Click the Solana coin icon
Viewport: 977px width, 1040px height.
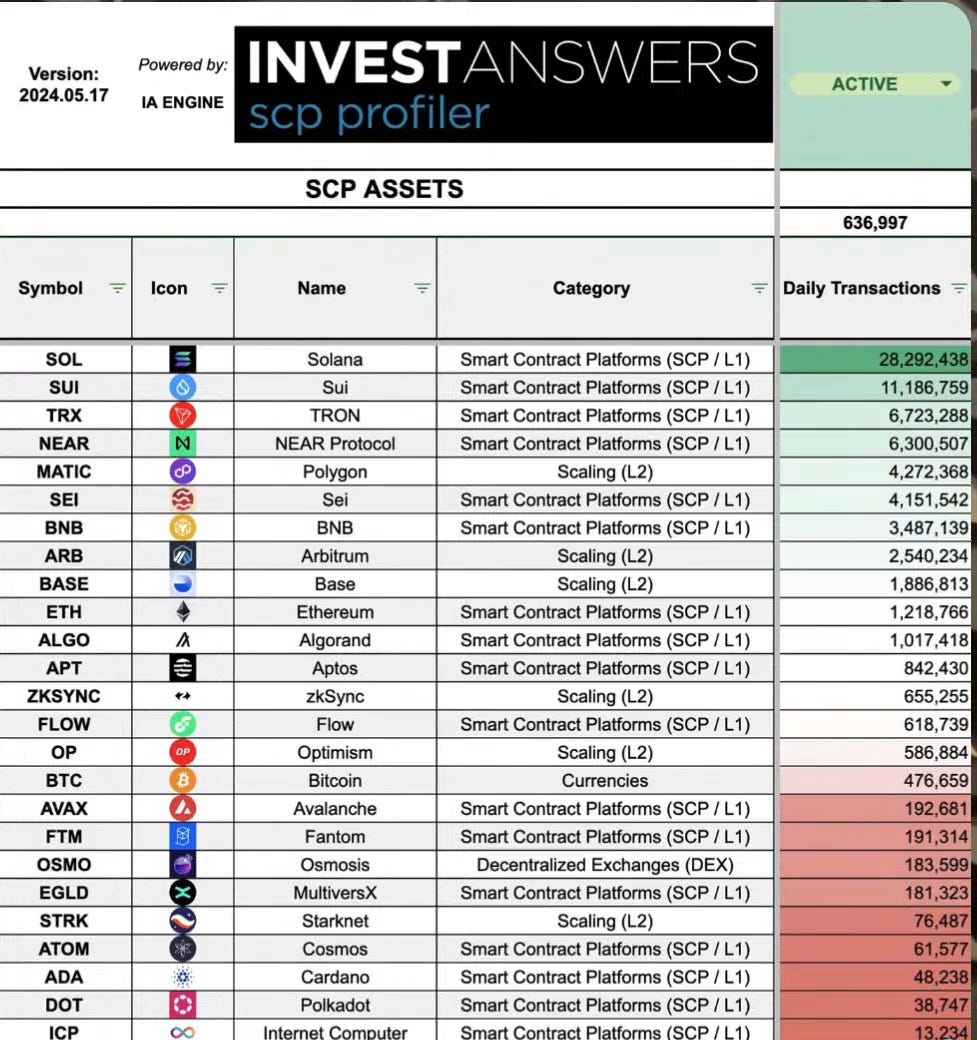tap(183, 359)
